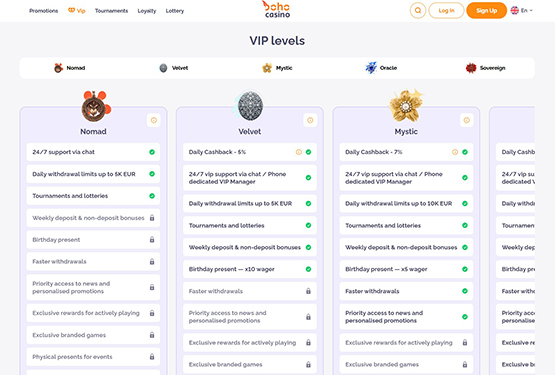
Task: Click info icon beside Daily Cashback 7%
Action: tap(455, 152)
